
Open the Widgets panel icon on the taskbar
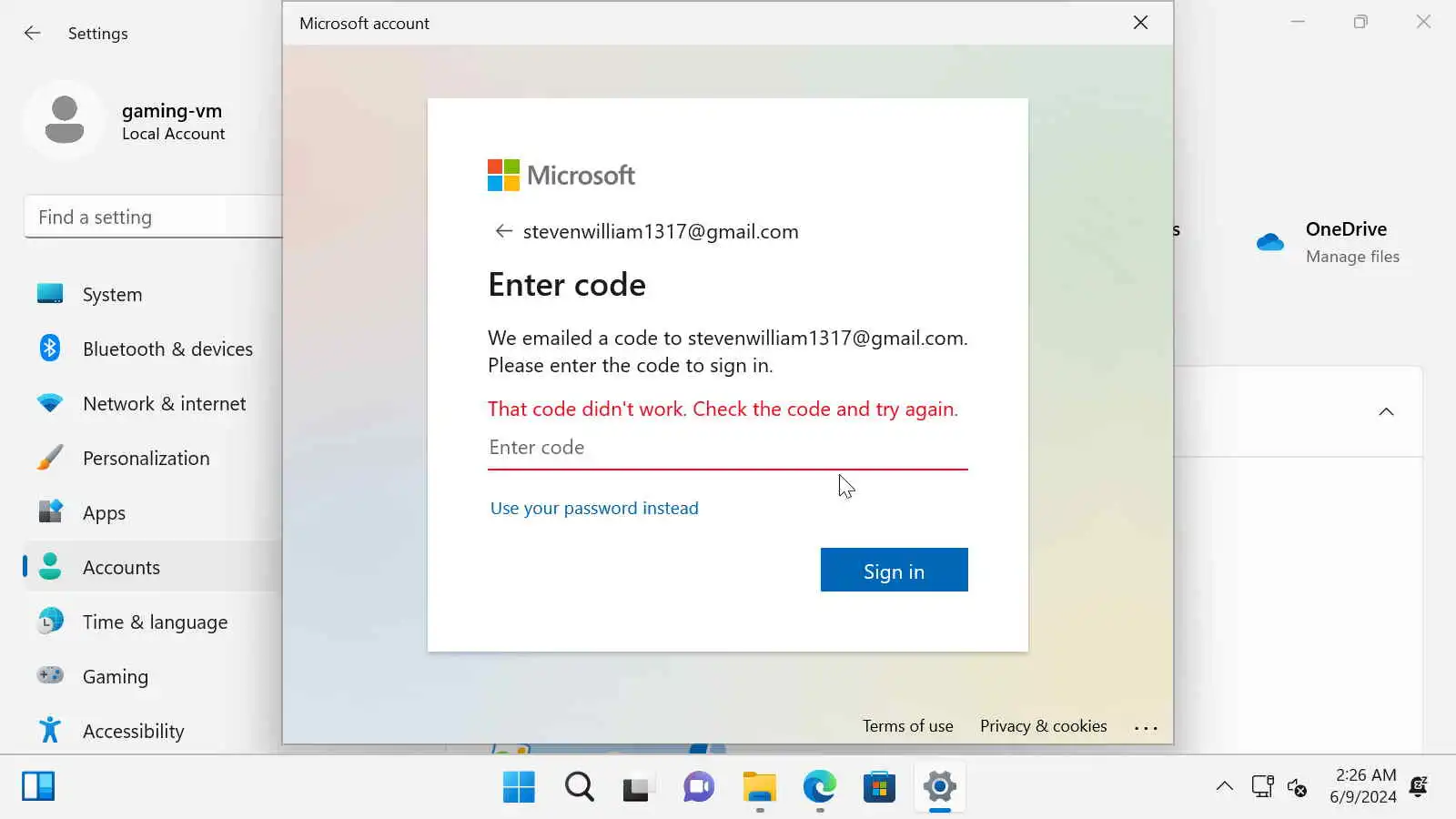(x=38, y=786)
